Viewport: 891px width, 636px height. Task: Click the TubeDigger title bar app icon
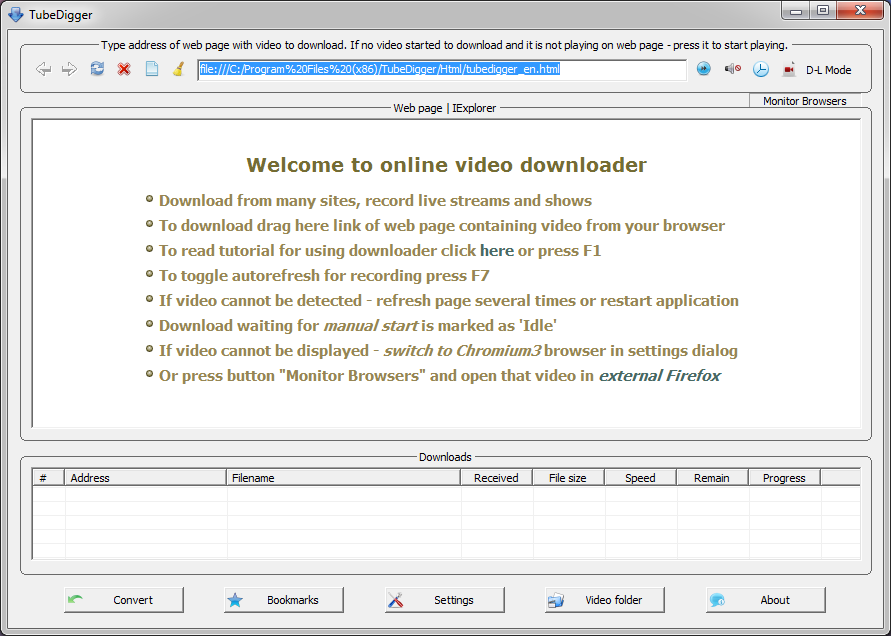point(15,14)
